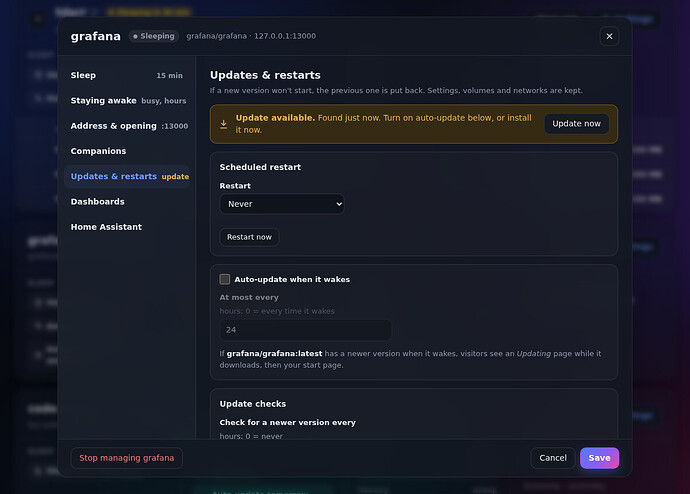Click the Restart now button
Viewport: 690px width, 494px height.
pyautogui.click(x=249, y=237)
